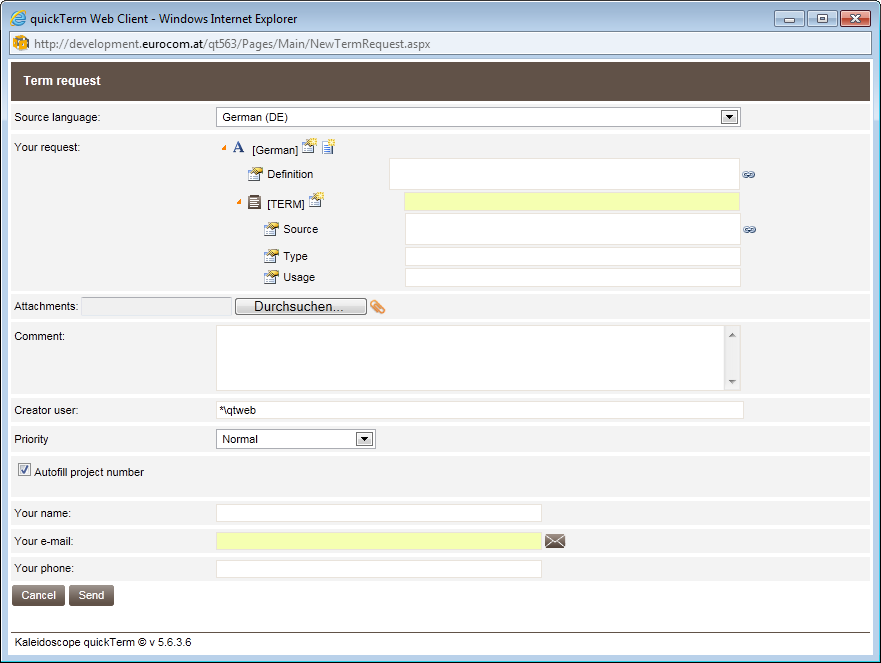Open the Priority dropdown
The image size is (881, 663).
pyautogui.click(x=365, y=439)
